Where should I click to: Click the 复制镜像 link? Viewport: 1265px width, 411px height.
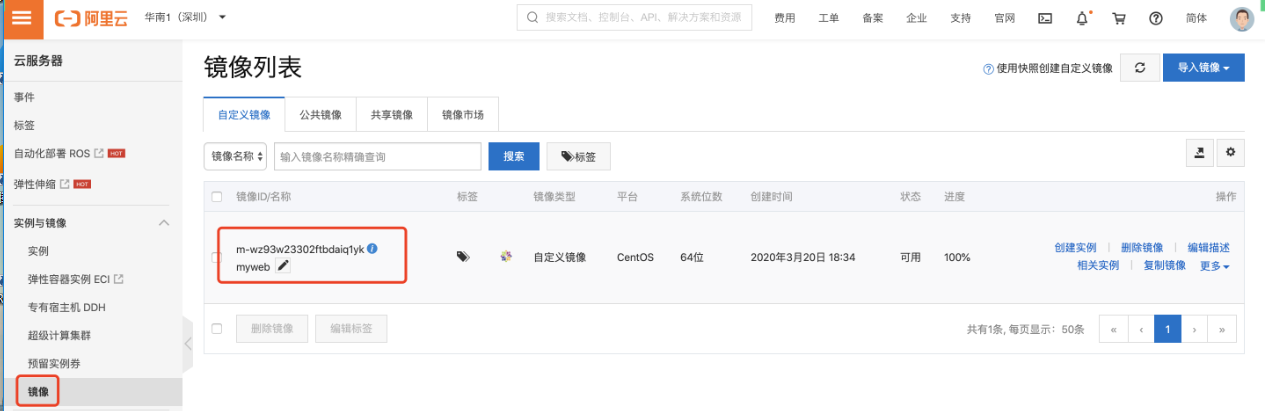[x=1164, y=266]
